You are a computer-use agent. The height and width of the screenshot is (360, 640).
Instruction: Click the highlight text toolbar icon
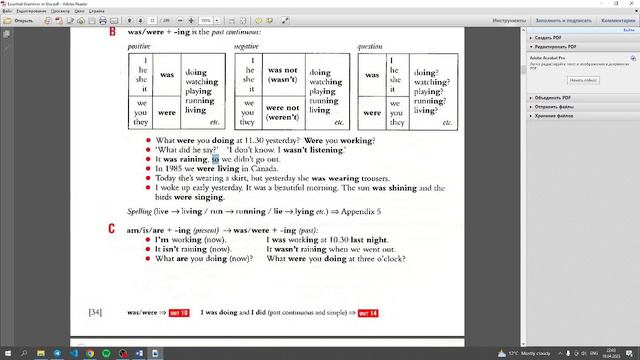[269, 20]
